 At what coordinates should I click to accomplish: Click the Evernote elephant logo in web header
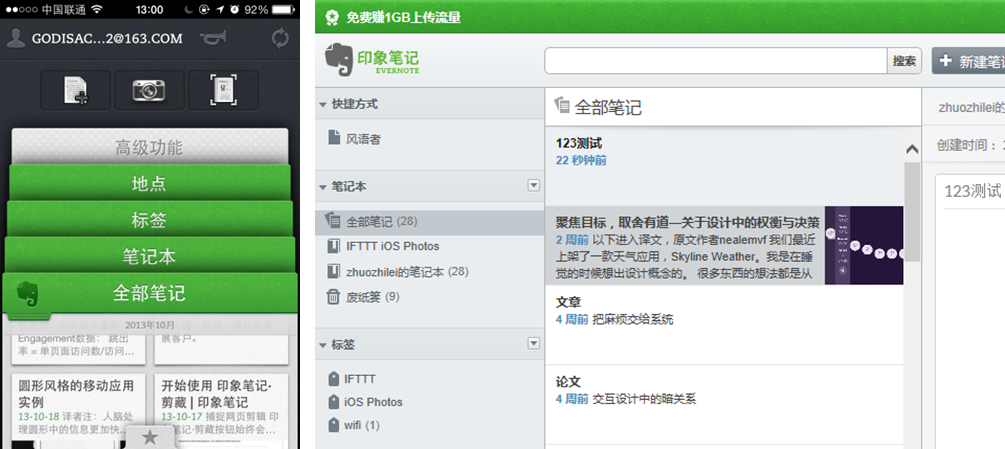pos(340,60)
